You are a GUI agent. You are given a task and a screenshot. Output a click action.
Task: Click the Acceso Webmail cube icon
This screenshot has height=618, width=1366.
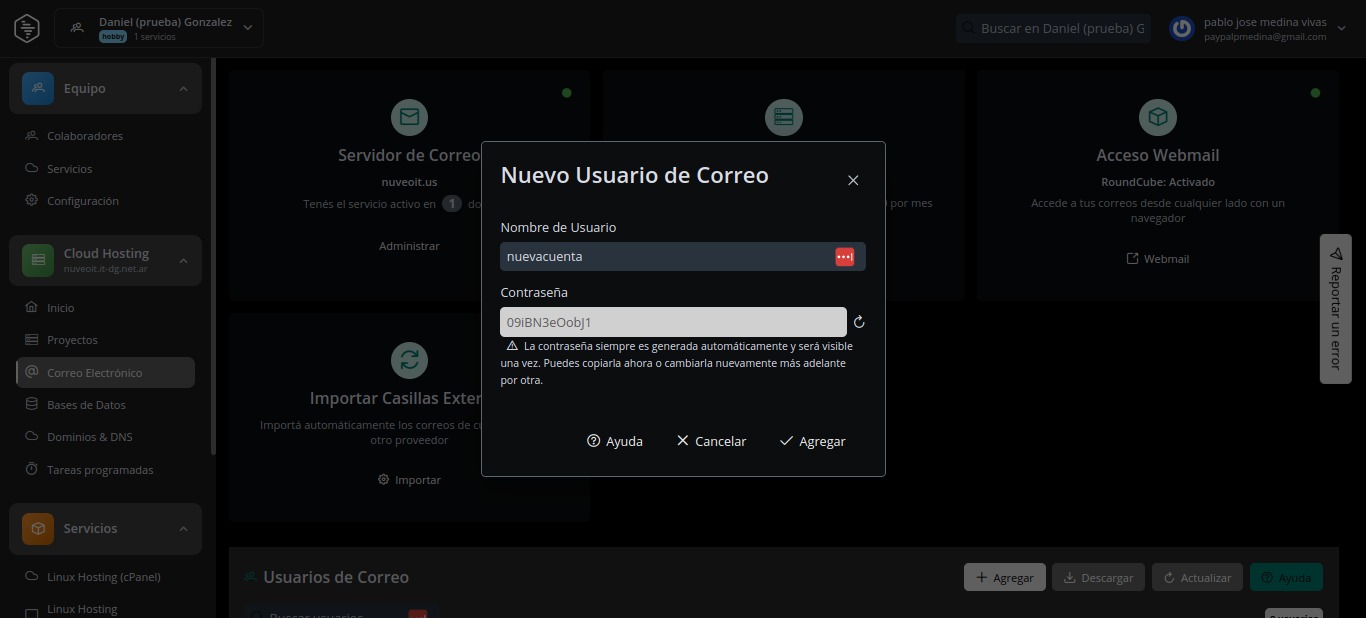(x=1157, y=118)
